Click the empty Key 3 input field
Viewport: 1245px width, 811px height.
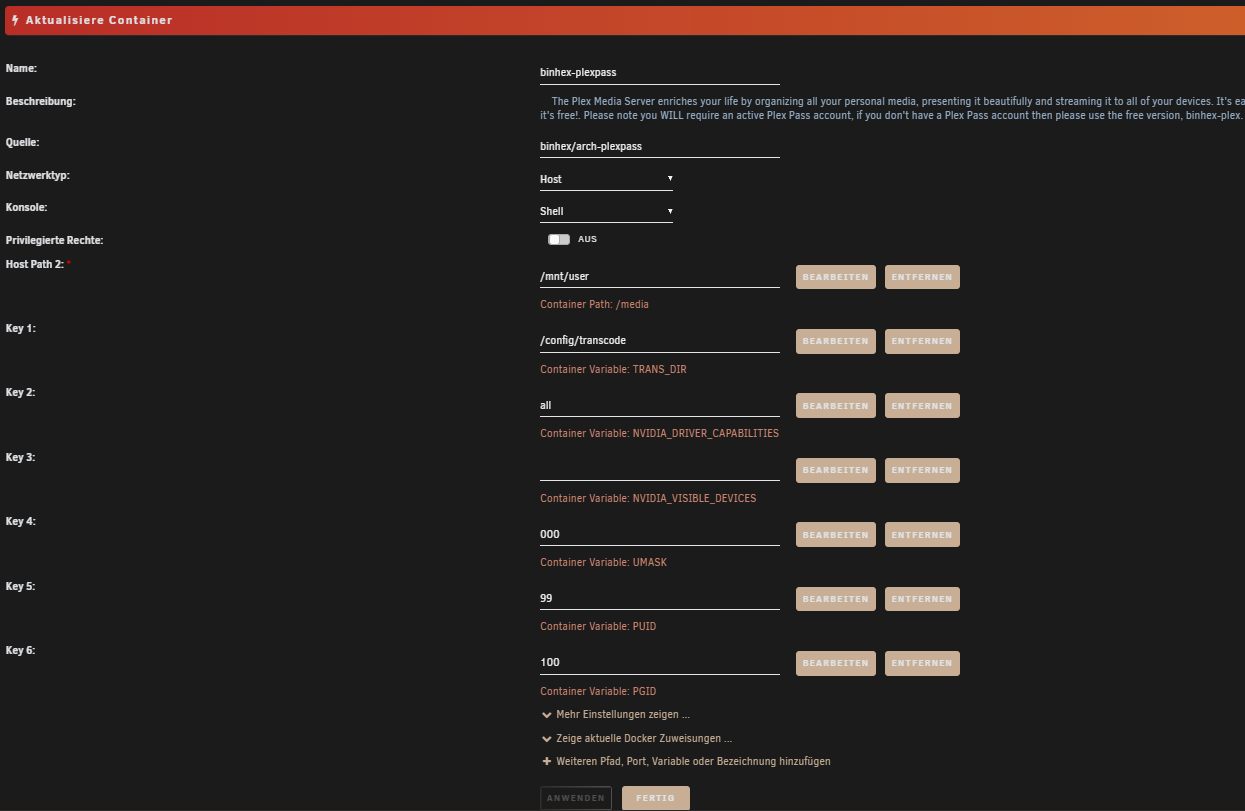(660, 469)
